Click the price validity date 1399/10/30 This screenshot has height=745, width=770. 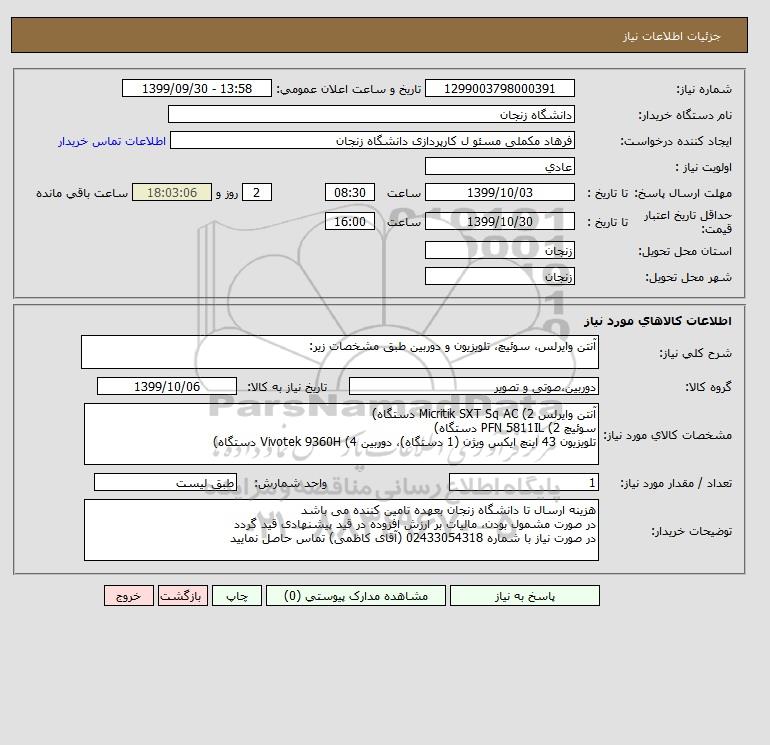tap(499, 221)
